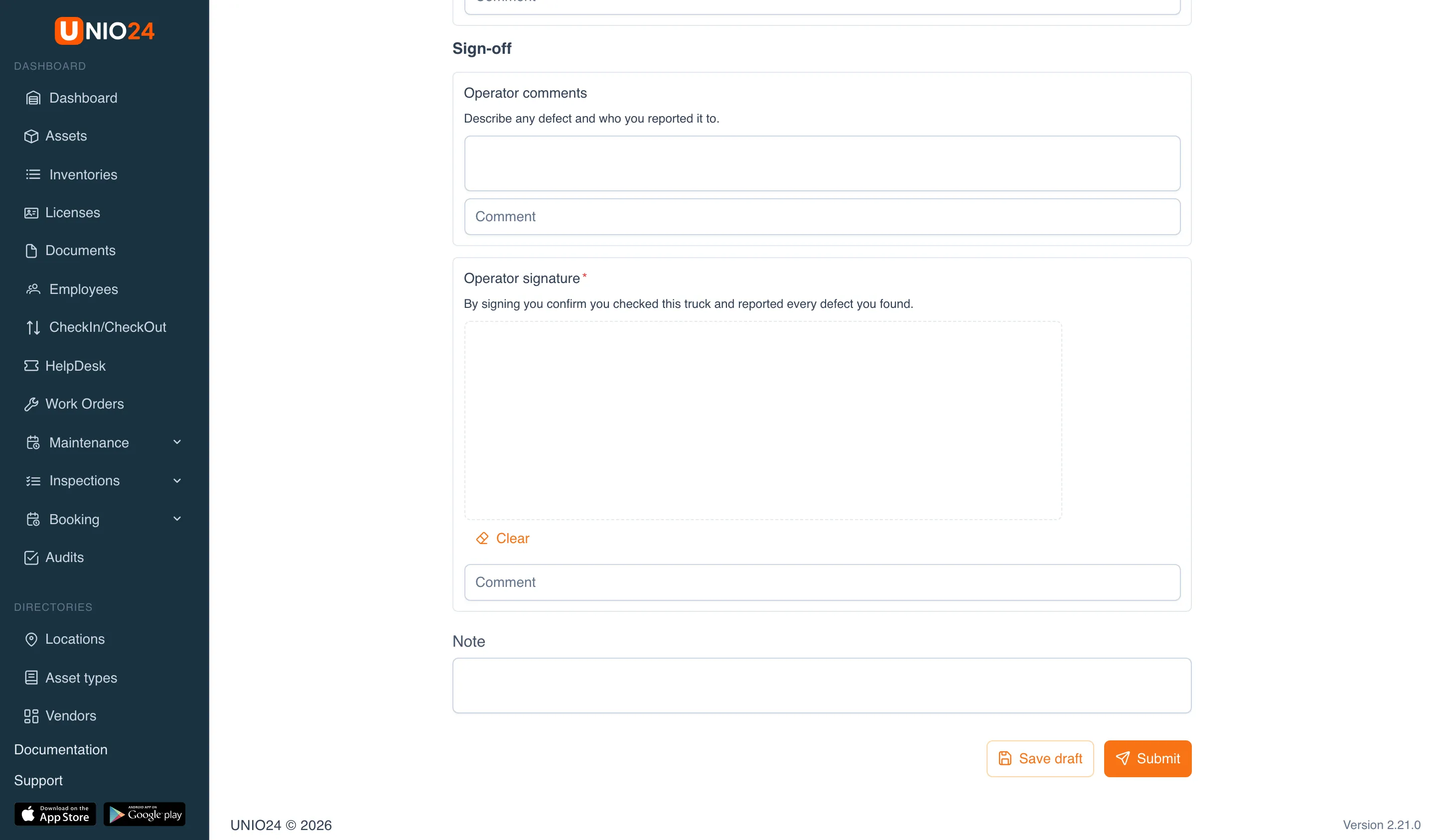Open the Google Play download badge
Screen dimensions: 1435x840
144,814
